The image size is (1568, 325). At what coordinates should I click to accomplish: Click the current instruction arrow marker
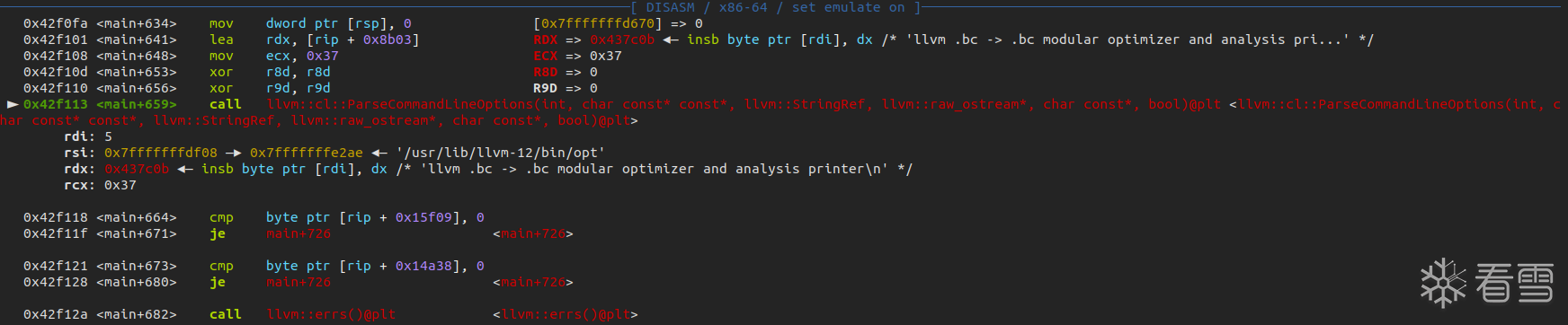pos(13,104)
